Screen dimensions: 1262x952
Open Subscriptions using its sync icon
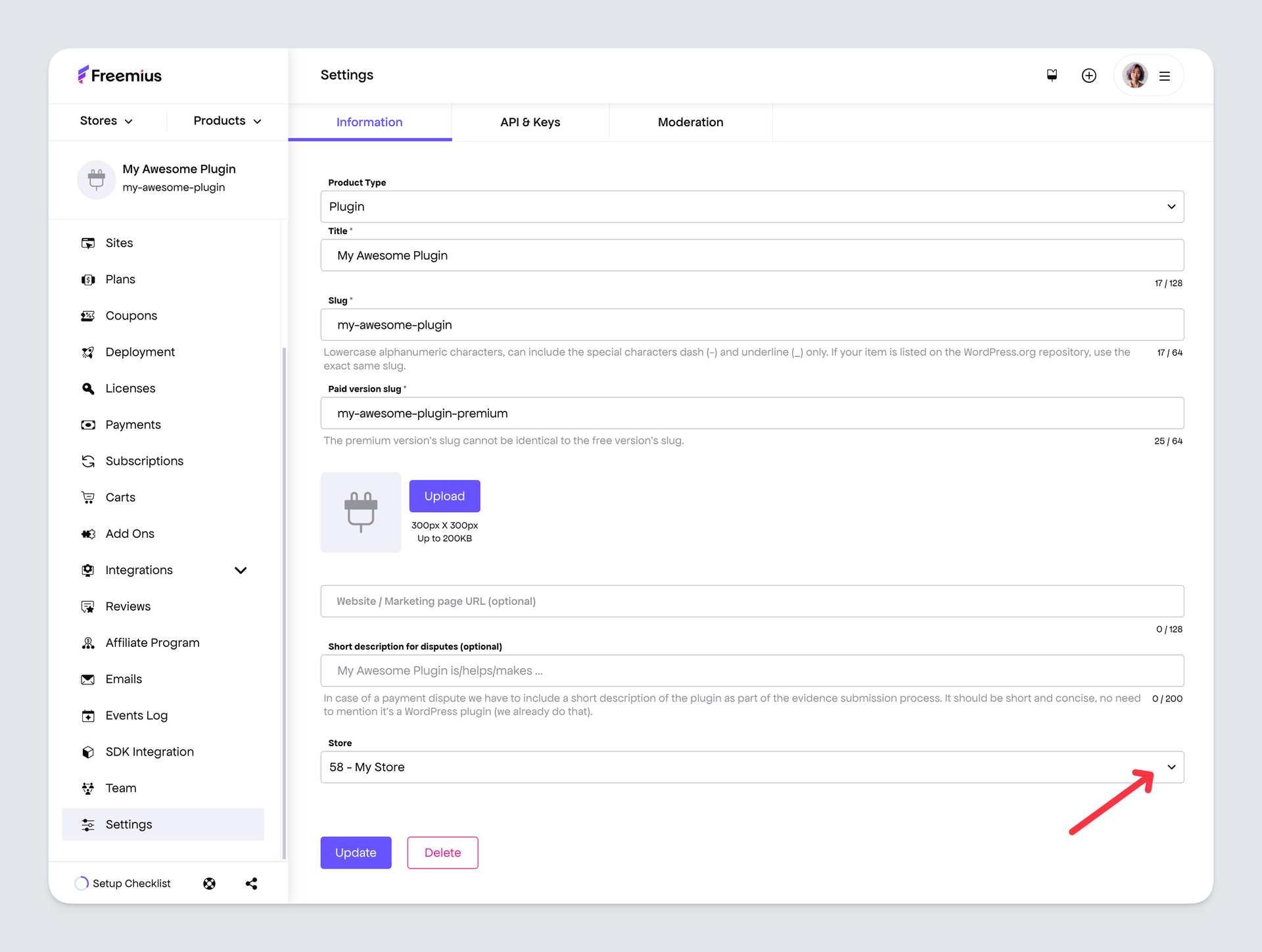click(88, 461)
